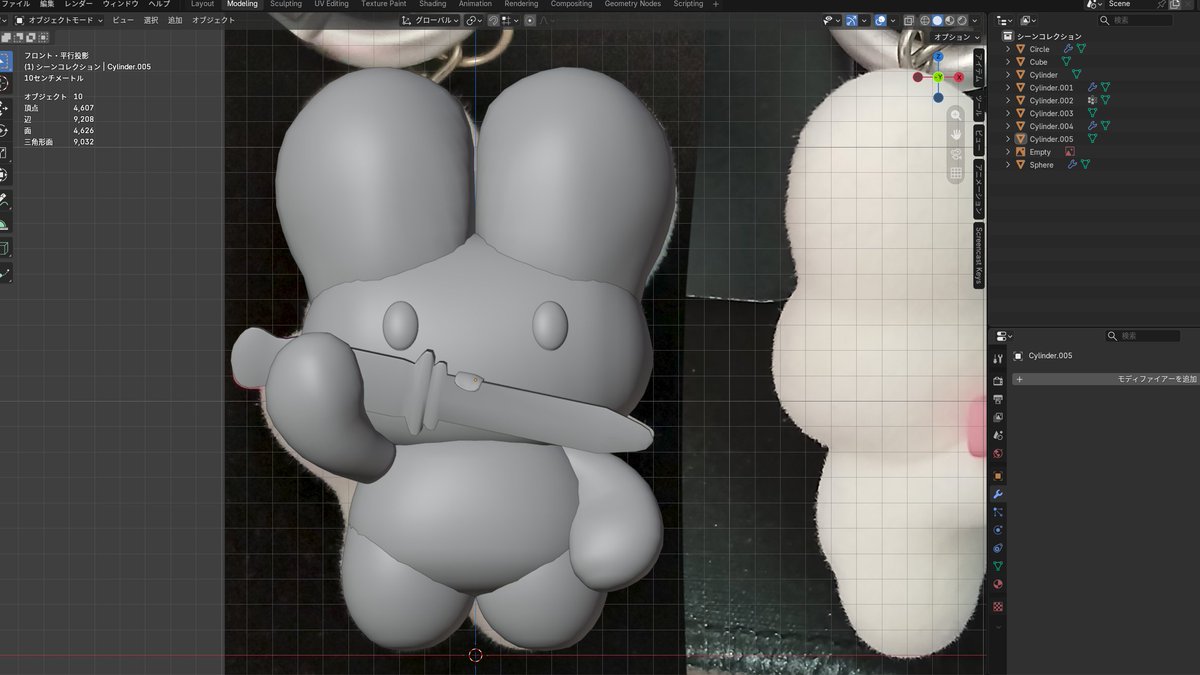Open the Object properties tab icon

coord(997,476)
